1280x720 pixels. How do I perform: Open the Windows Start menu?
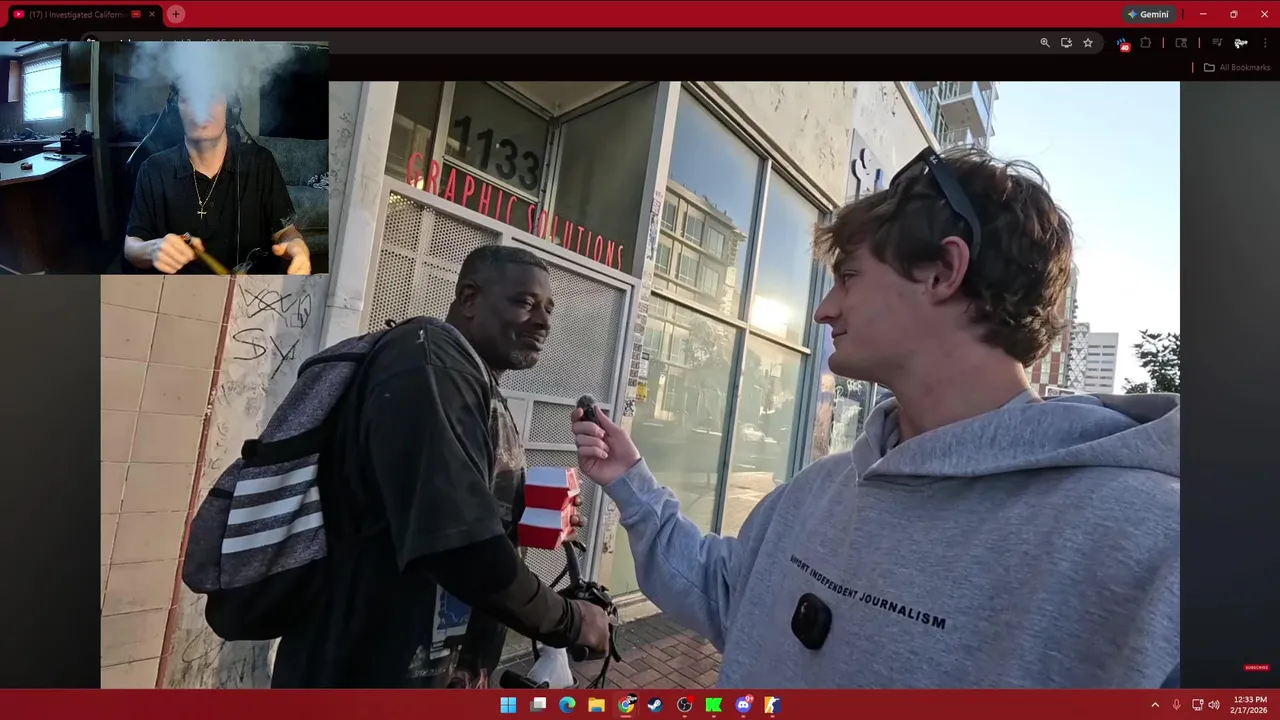coord(508,705)
